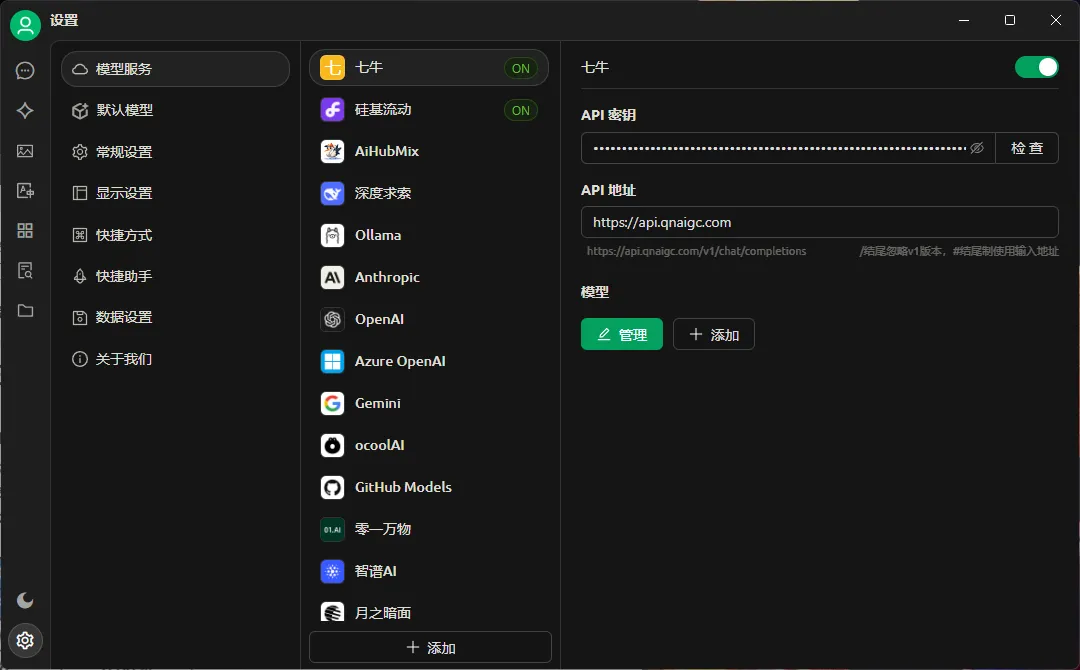Image resolution: width=1080 pixels, height=670 pixels.
Task: Select the 零一万物 provider
Action: coord(429,530)
